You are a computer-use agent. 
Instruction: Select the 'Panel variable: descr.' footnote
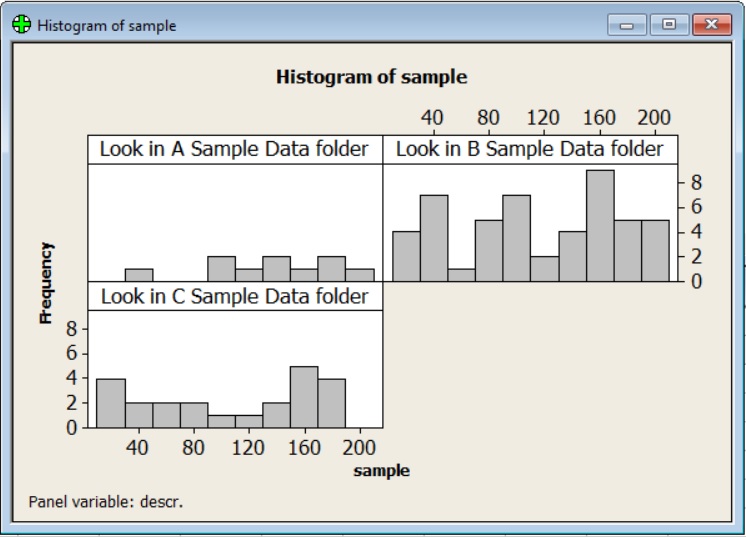106,501
